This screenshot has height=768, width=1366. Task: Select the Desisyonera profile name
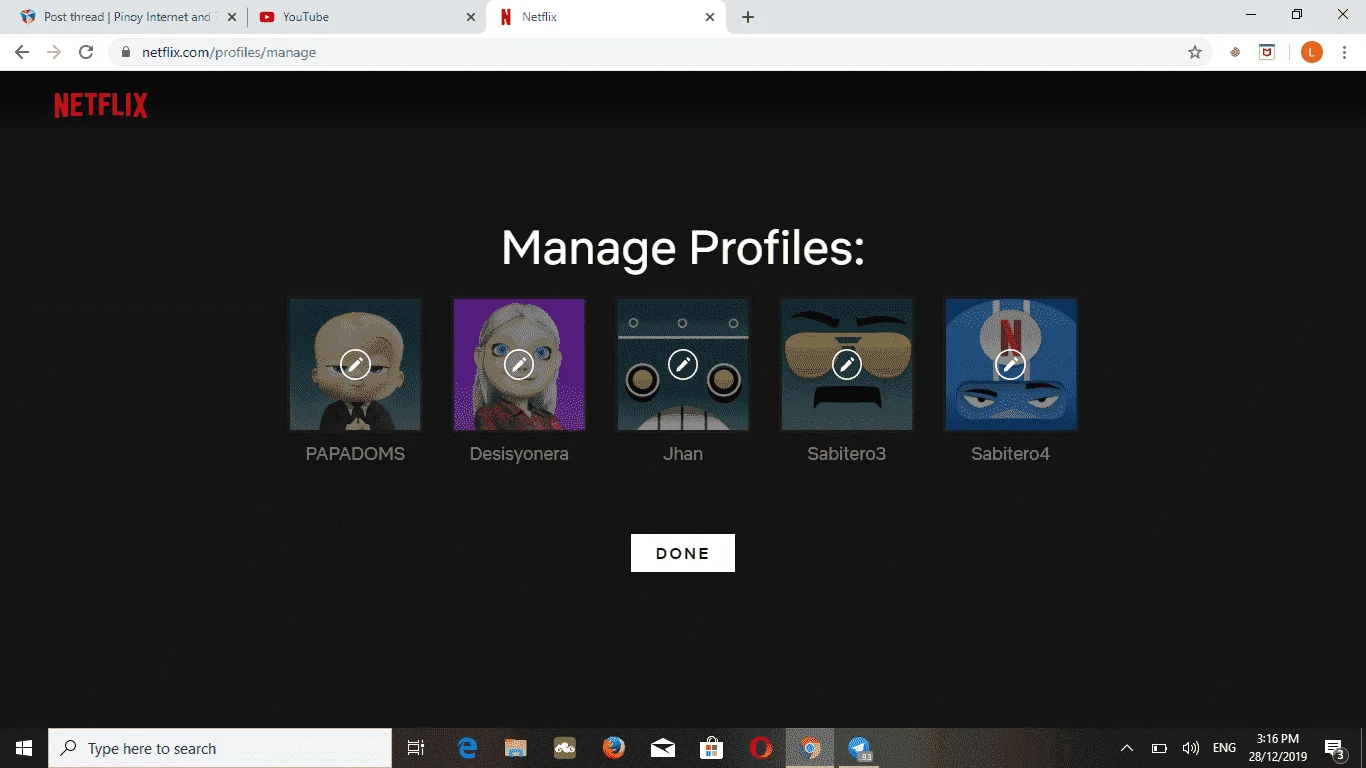tap(519, 454)
